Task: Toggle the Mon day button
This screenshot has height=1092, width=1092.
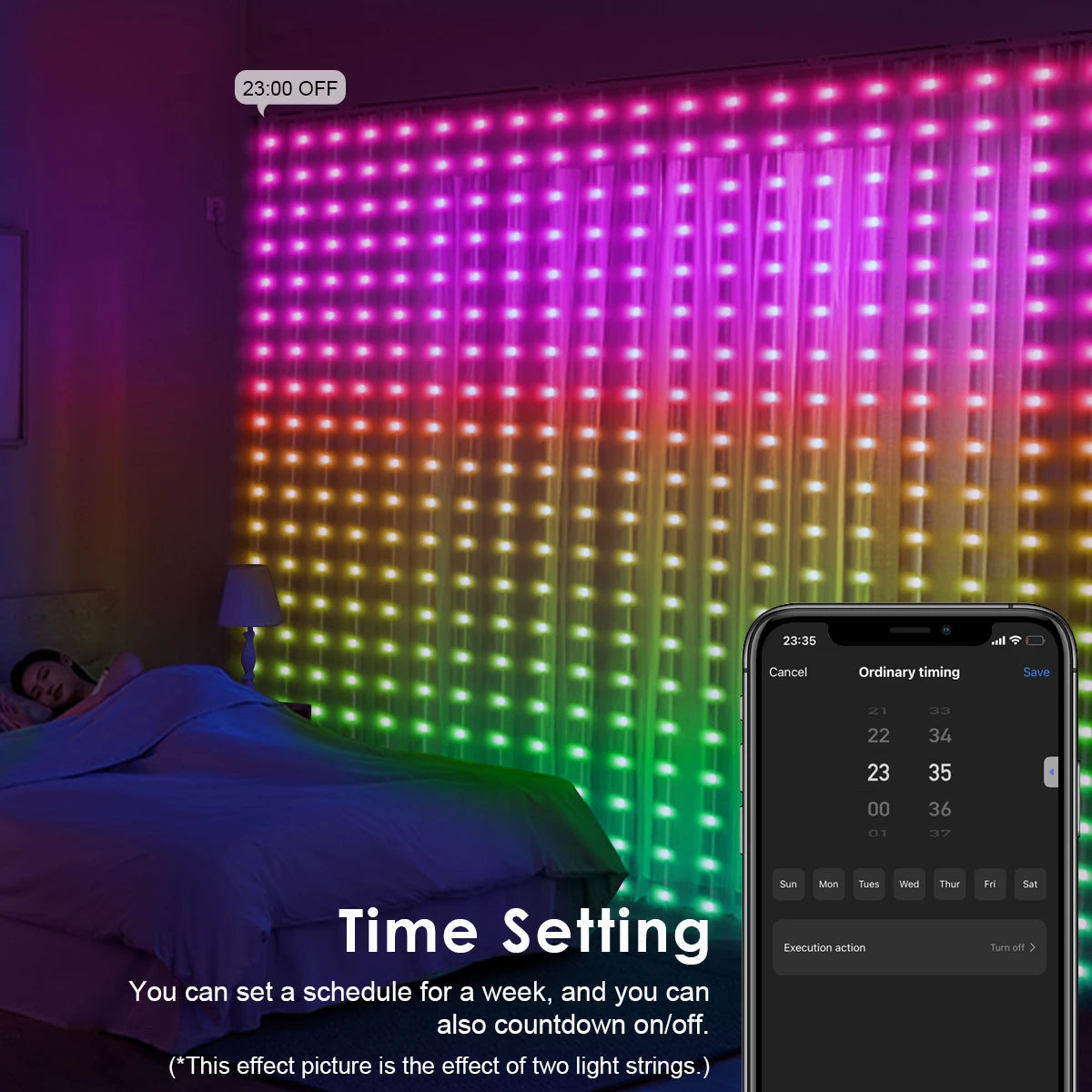Action: click(x=829, y=885)
